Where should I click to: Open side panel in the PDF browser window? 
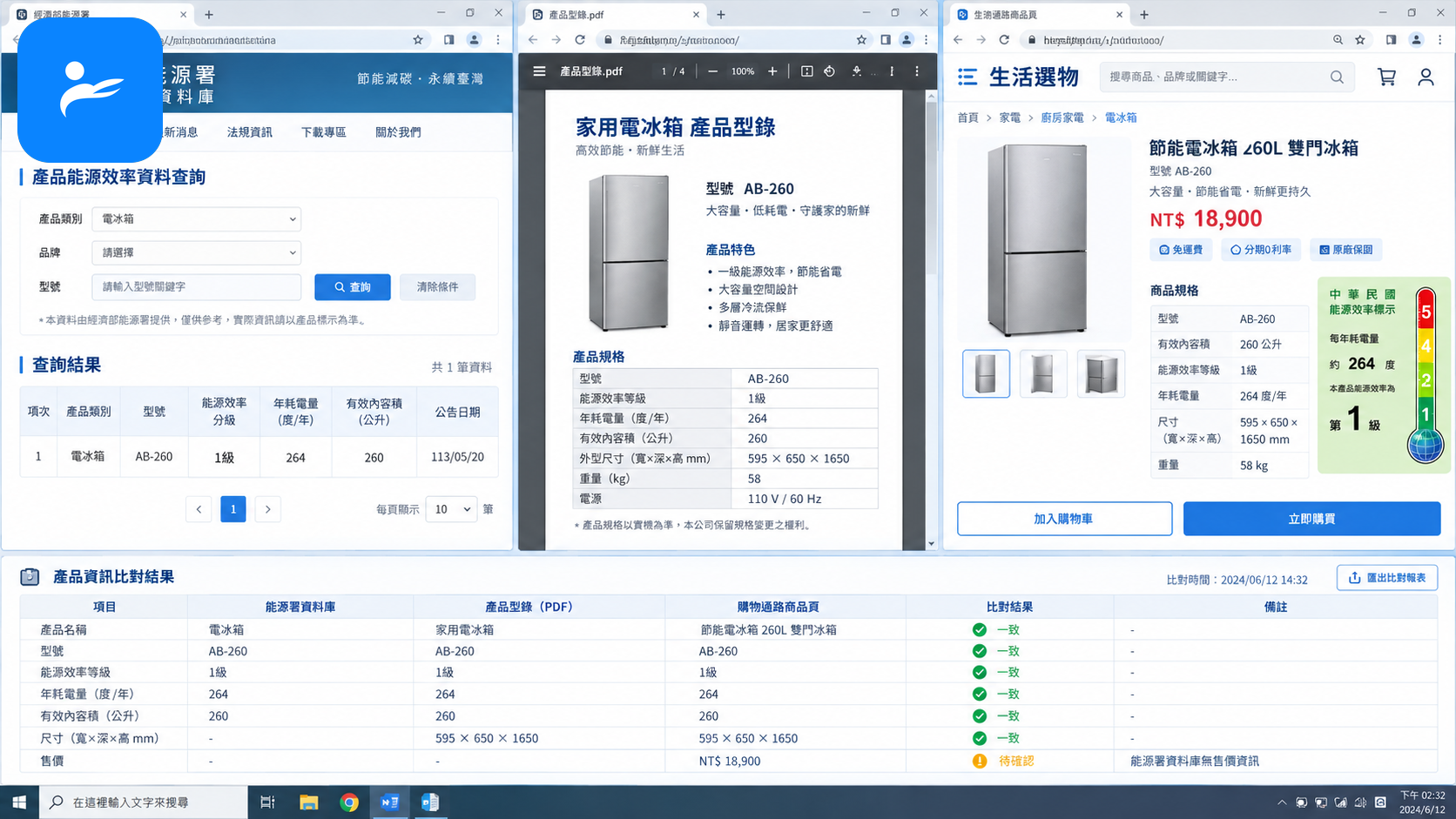[886, 40]
